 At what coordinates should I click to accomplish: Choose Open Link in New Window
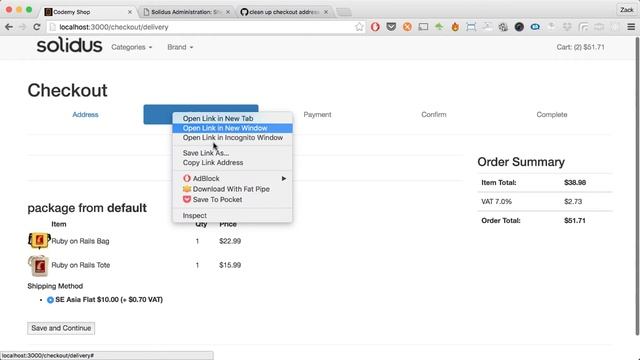pos(232,128)
